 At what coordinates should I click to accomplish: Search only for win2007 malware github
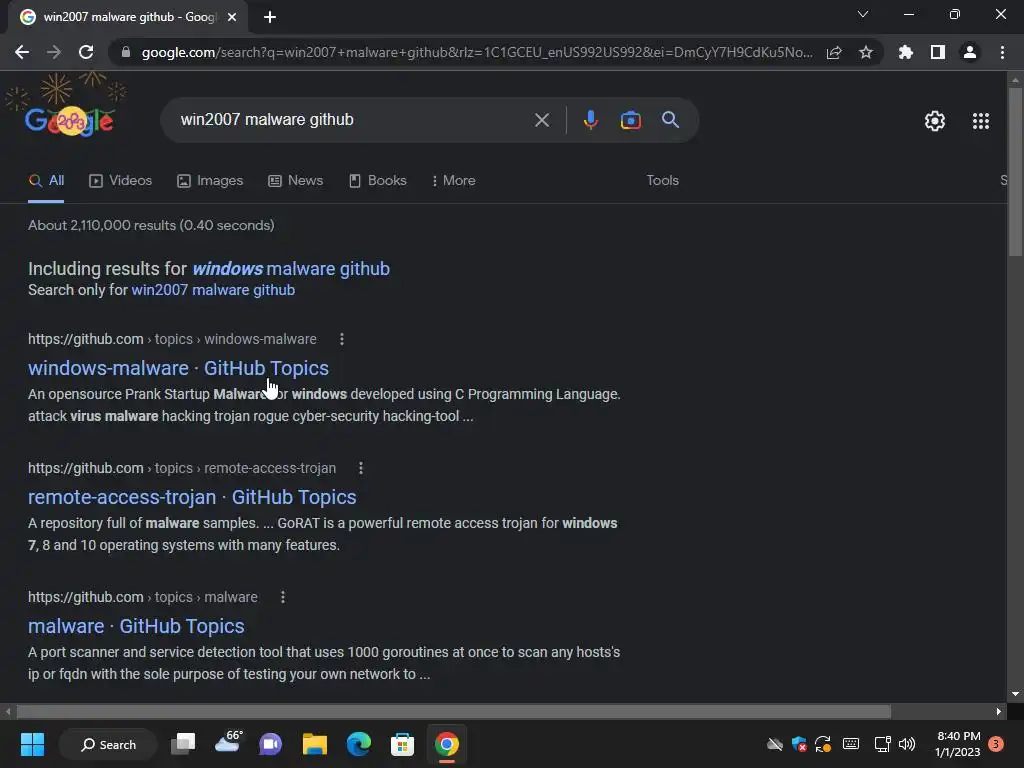(213, 290)
